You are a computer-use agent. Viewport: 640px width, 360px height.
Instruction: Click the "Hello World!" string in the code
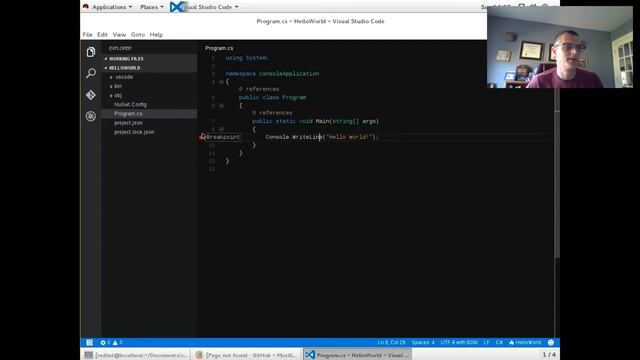coord(349,137)
